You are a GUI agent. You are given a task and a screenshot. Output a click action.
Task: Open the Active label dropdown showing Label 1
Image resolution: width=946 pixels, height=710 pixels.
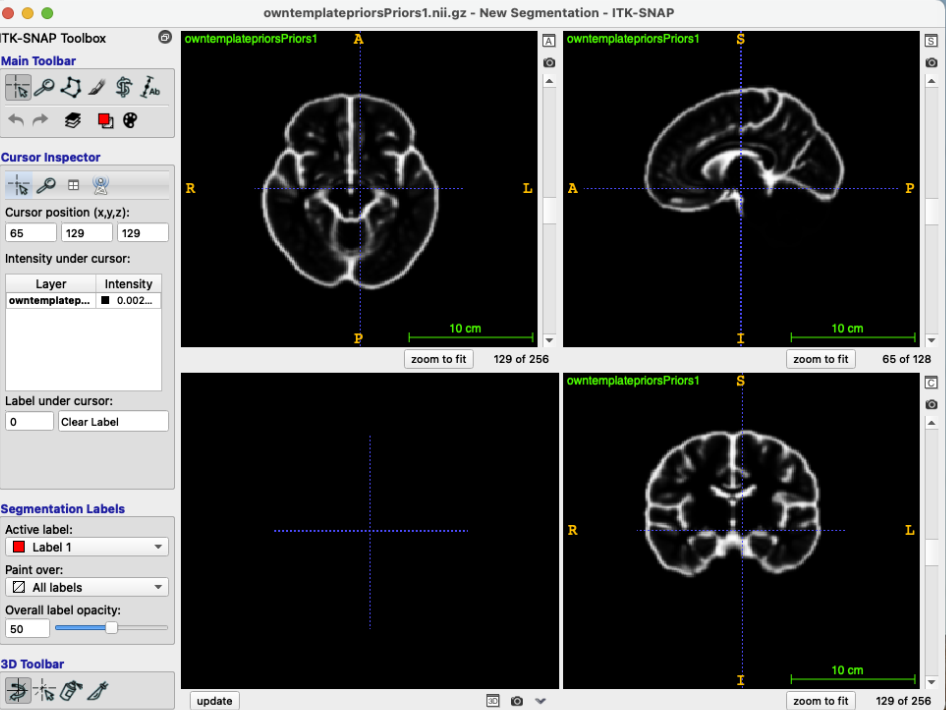tap(85, 547)
